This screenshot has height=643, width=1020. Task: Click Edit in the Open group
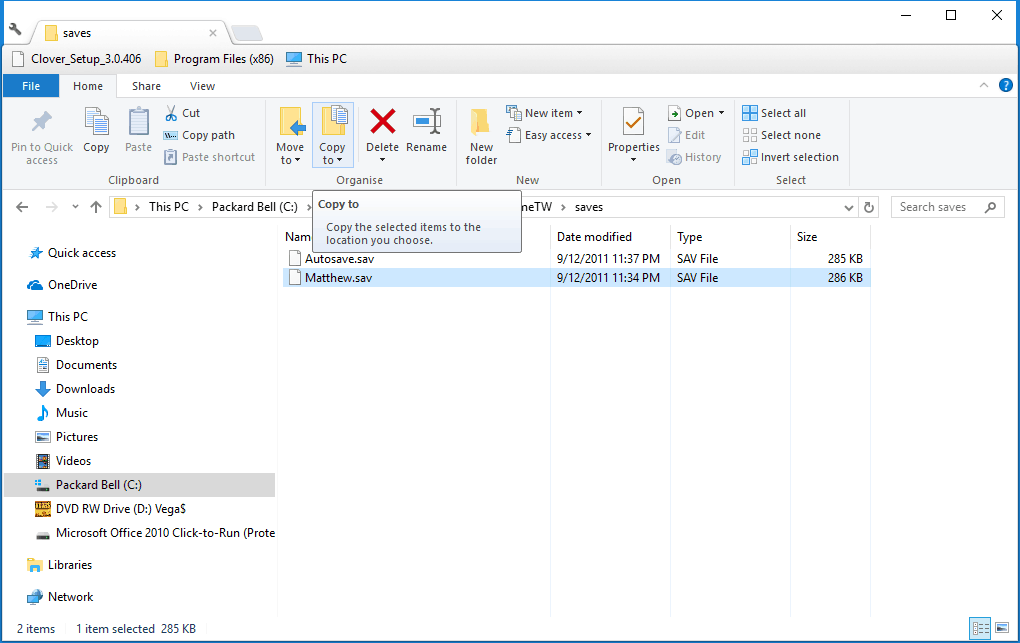(x=687, y=135)
